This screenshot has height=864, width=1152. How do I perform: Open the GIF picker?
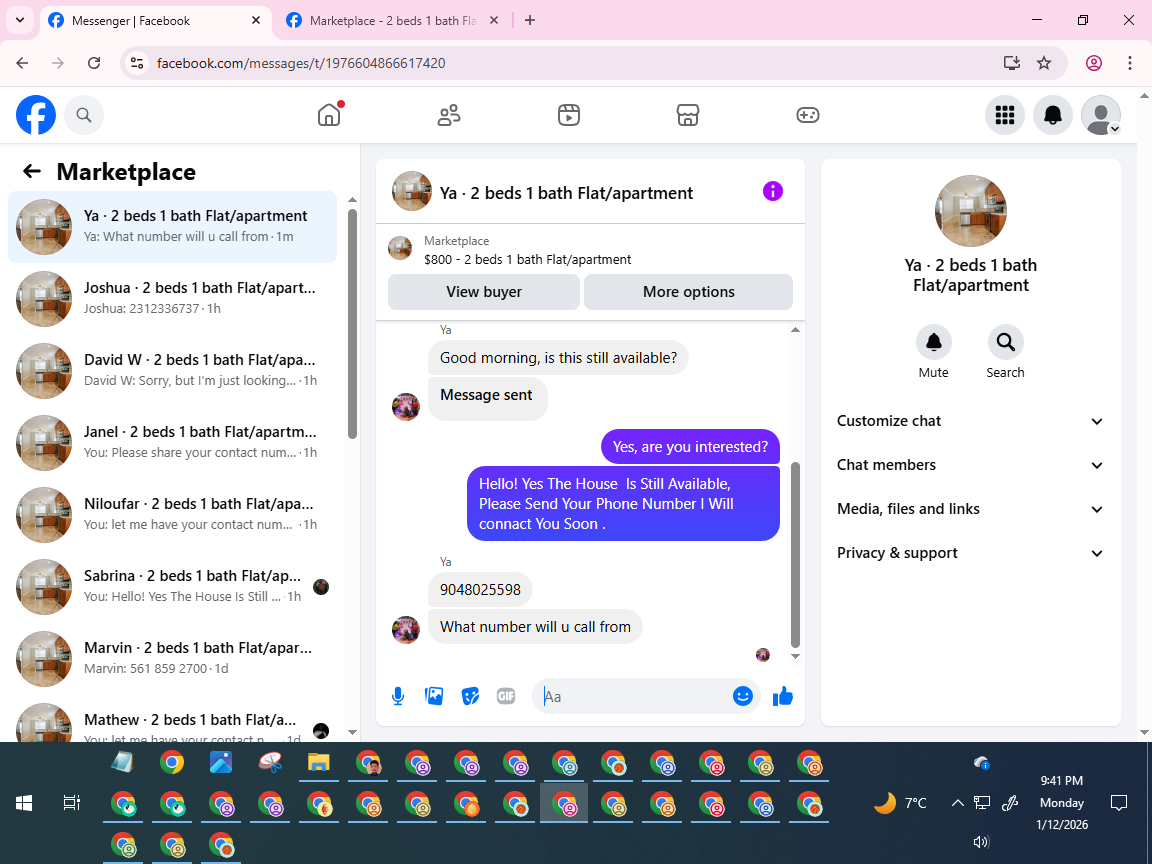point(506,696)
